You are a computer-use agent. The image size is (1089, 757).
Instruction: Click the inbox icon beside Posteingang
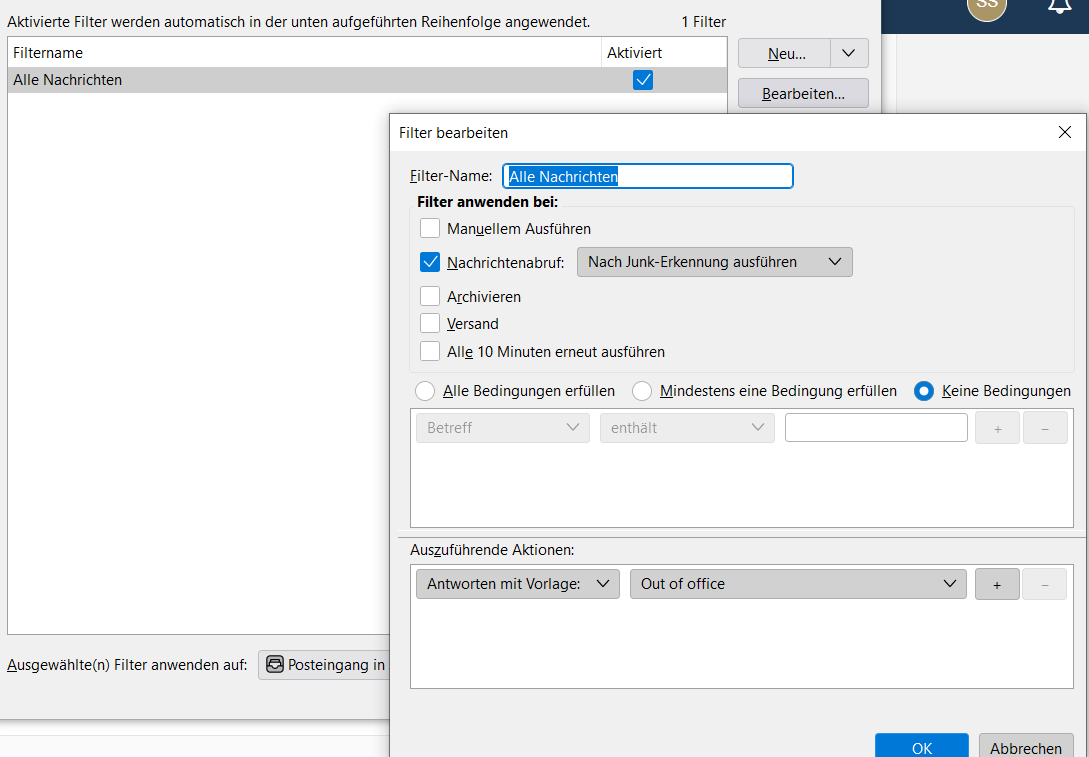pyautogui.click(x=275, y=665)
